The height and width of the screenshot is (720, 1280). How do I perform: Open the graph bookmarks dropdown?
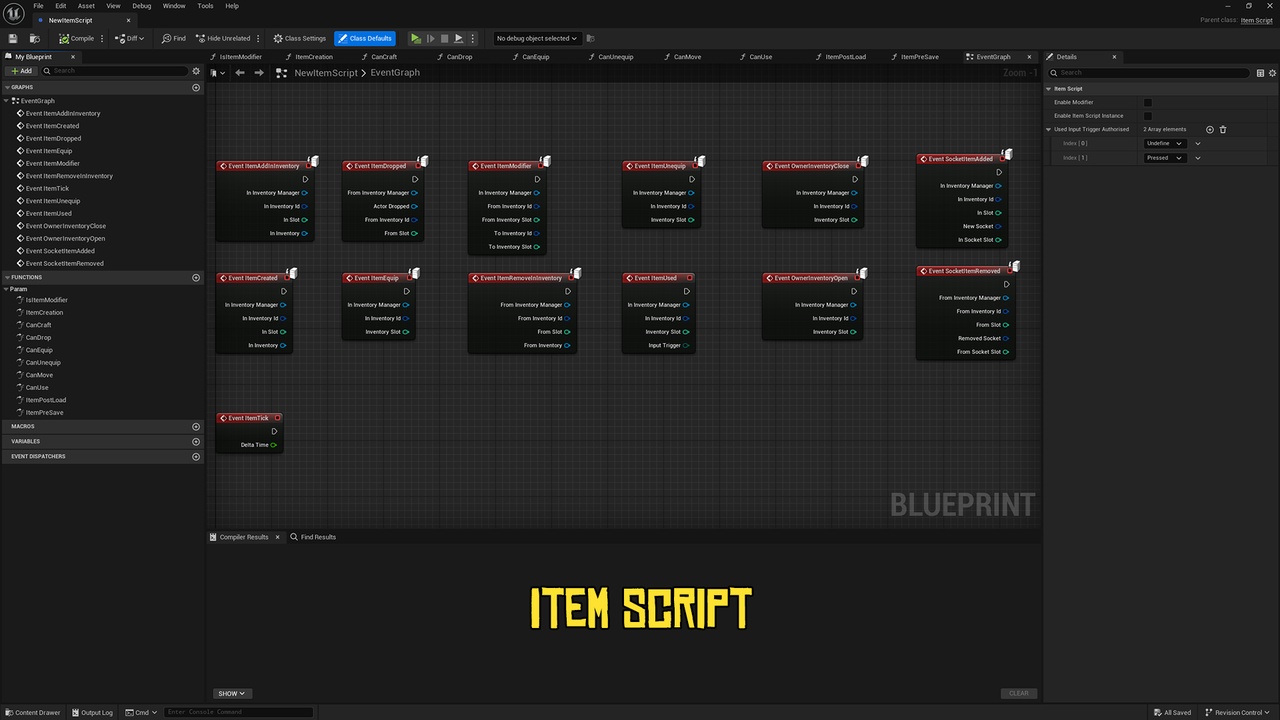pyautogui.click(x=219, y=72)
